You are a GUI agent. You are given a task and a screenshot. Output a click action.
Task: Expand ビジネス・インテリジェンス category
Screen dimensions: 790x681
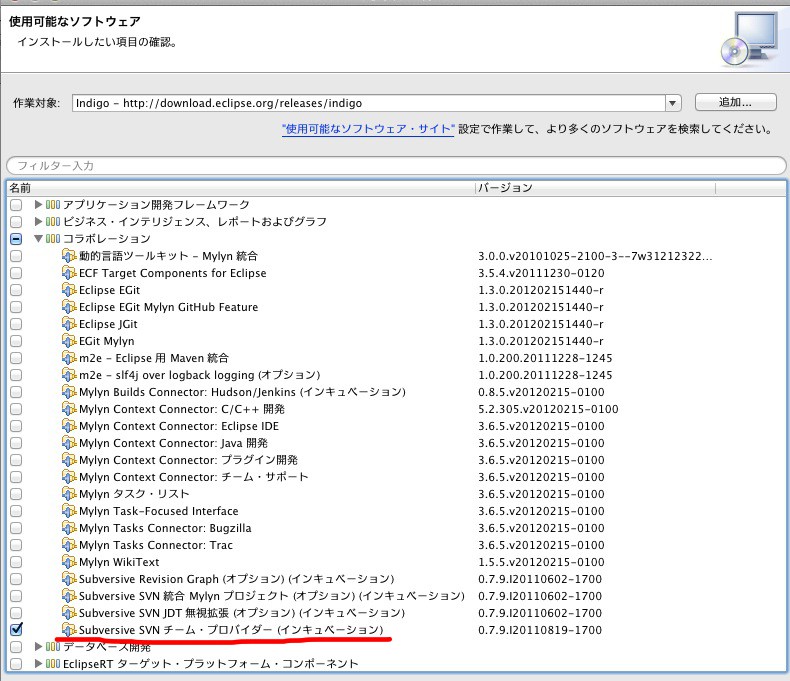(x=38, y=222)
